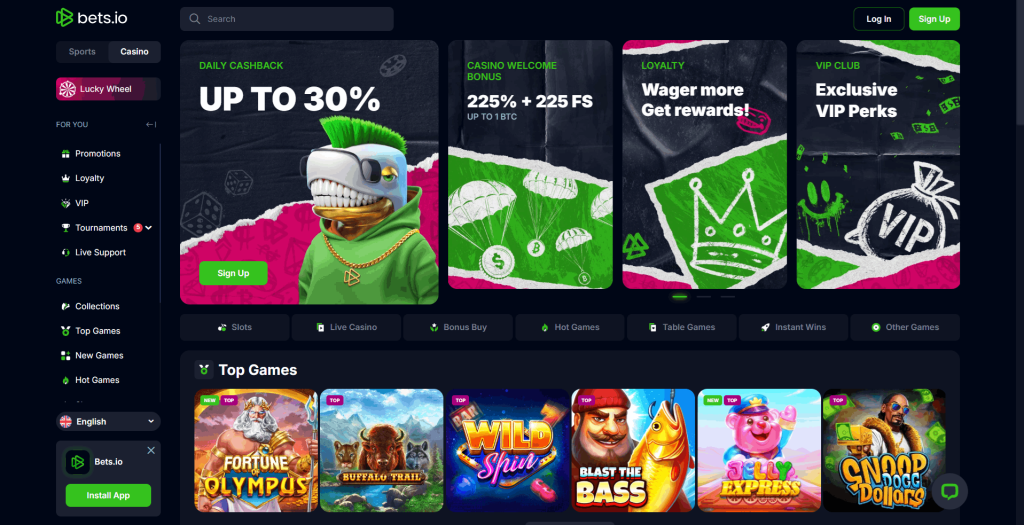Open the English language dropdown
The height and width of the screenshot is (525, 1024).
coord(108,422)
